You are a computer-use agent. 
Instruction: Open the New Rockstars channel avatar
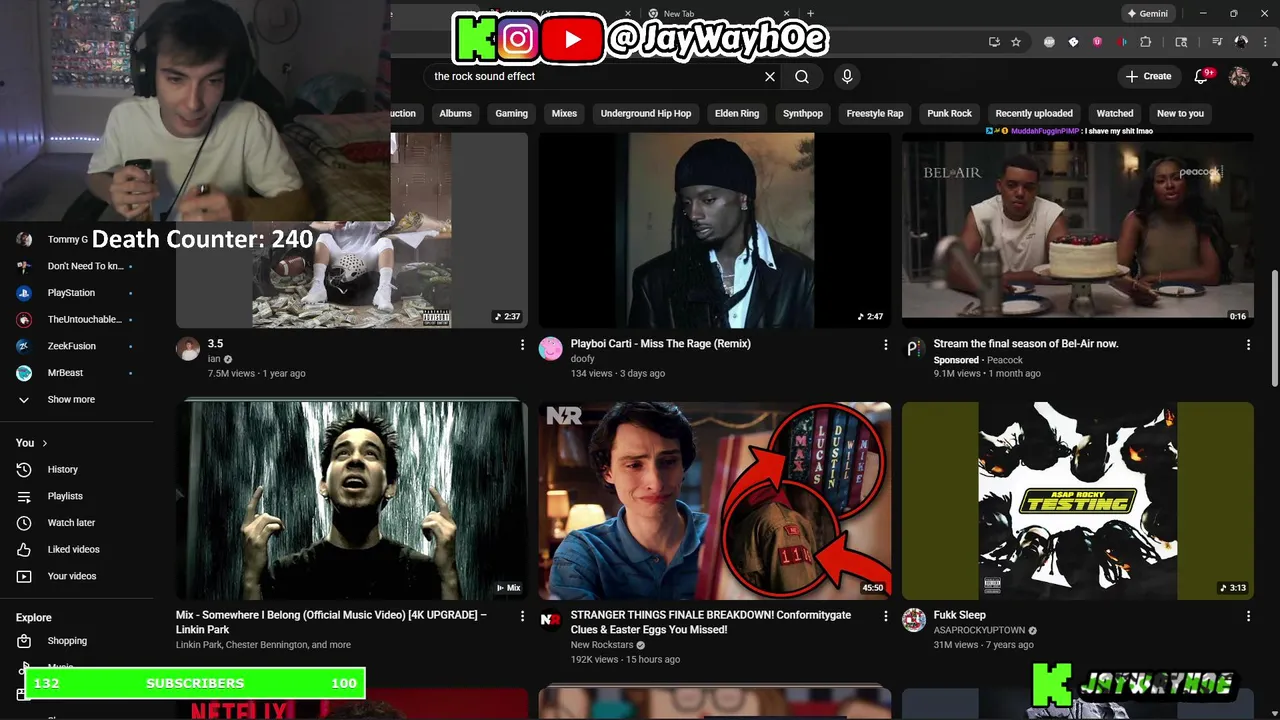click(x=551, y=620)
